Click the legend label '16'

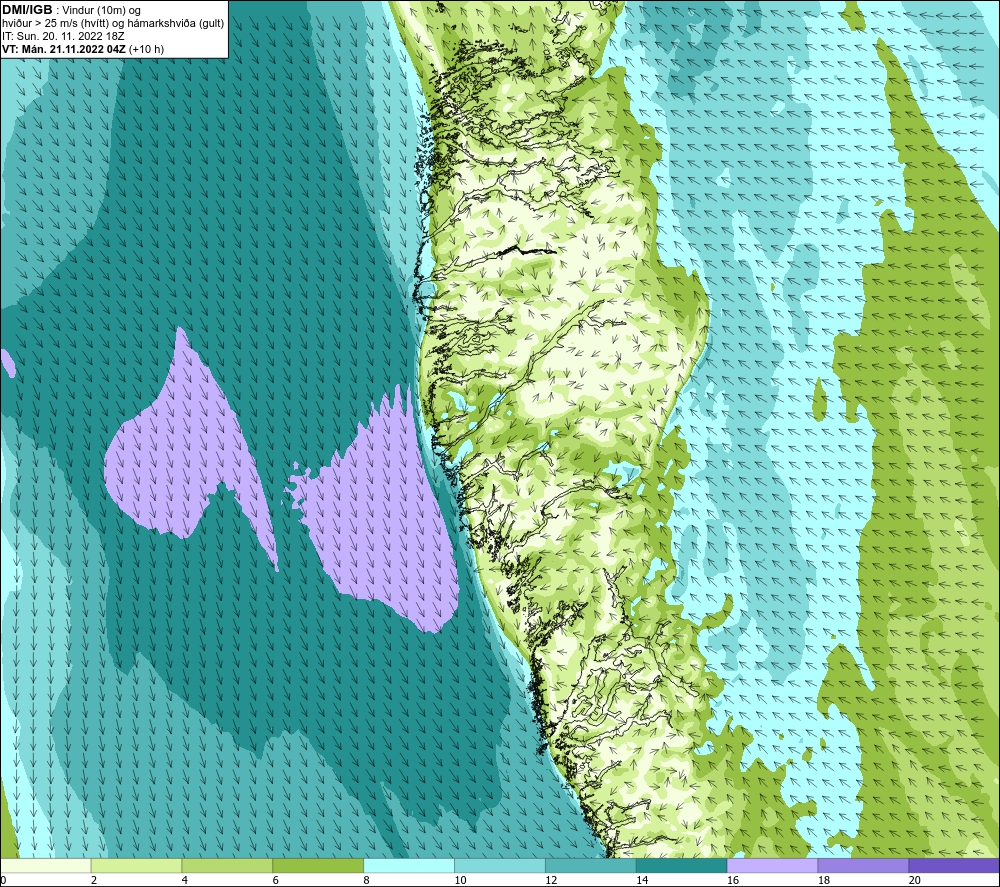(732, 880)
